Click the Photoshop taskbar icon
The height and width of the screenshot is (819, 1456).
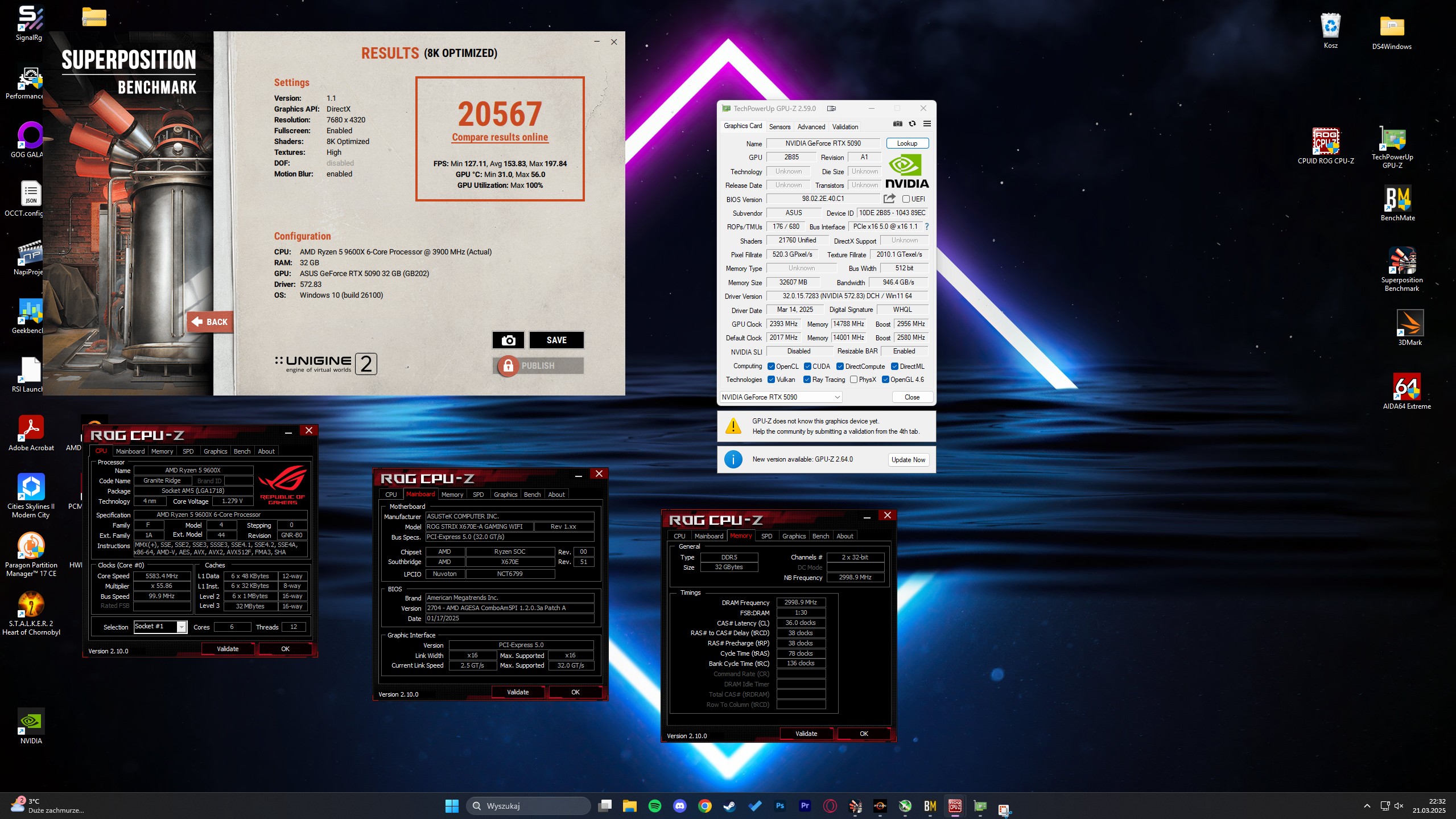pyautogui.click(x=780, y=806)
